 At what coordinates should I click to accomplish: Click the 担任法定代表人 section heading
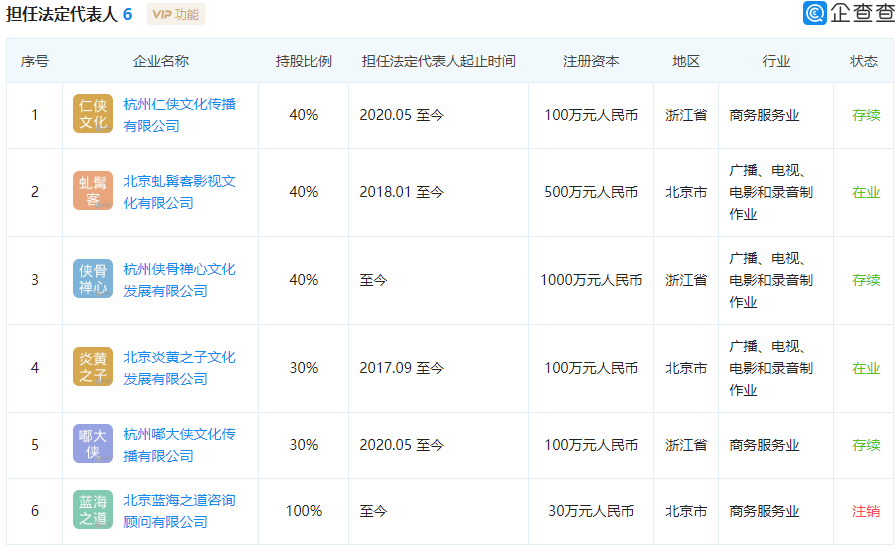pos(62,14)
